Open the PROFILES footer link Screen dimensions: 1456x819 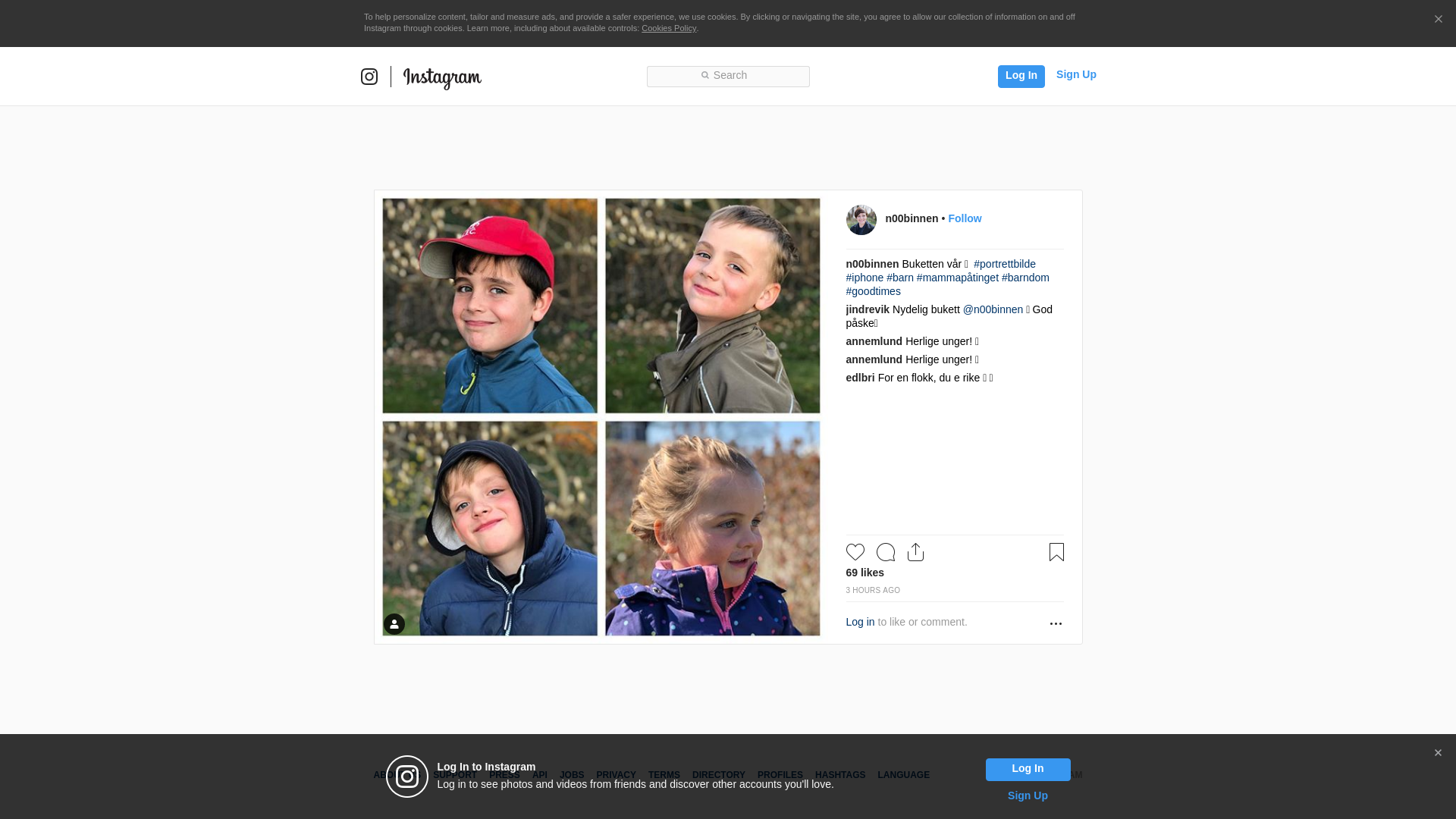pyautogui.click(x=780, y=775)
